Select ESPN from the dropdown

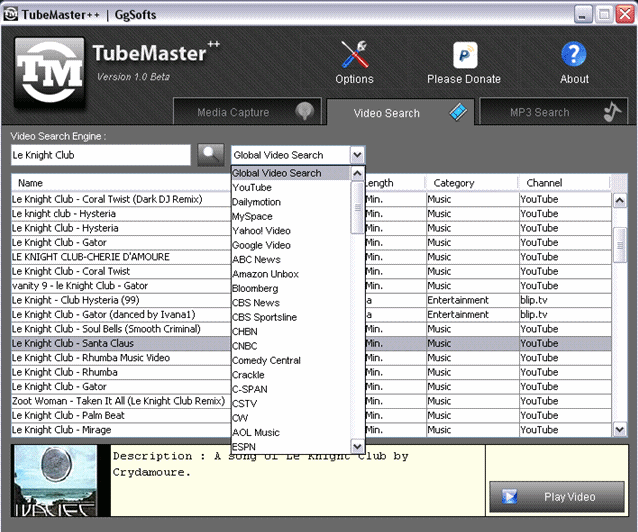tap(291, 447)
